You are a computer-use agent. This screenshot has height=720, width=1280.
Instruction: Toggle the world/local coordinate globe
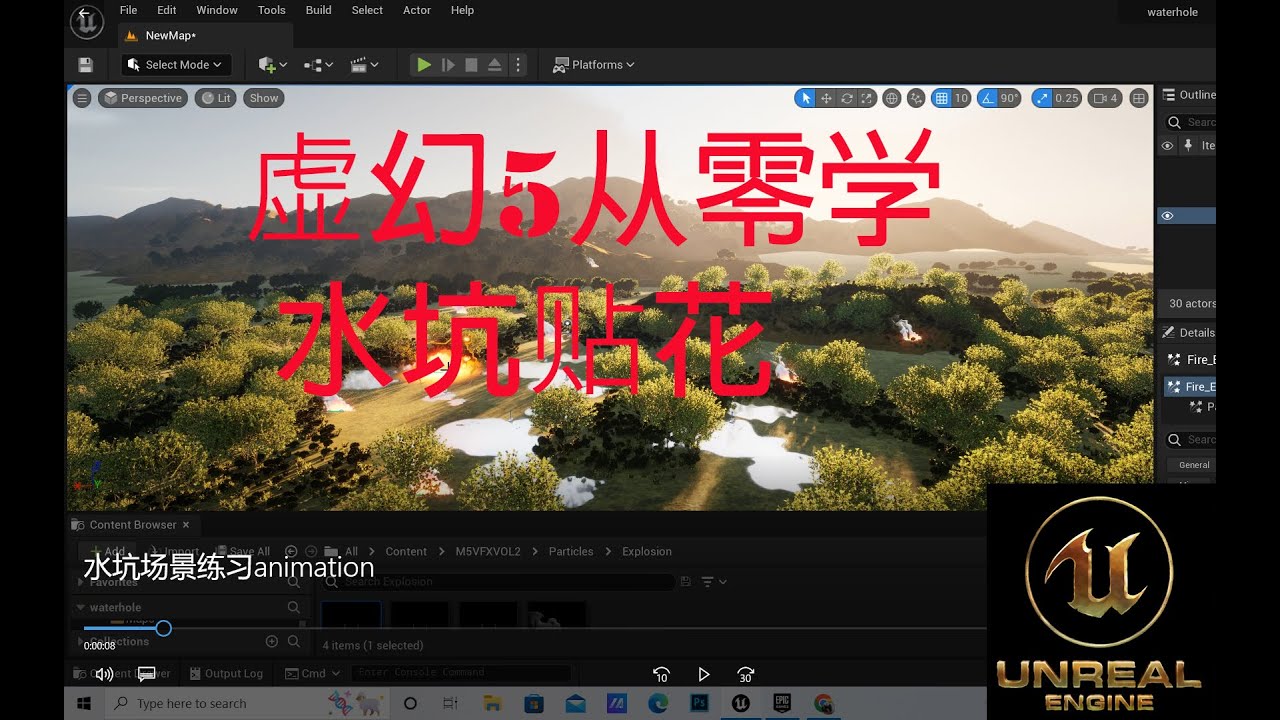point(891,98)
